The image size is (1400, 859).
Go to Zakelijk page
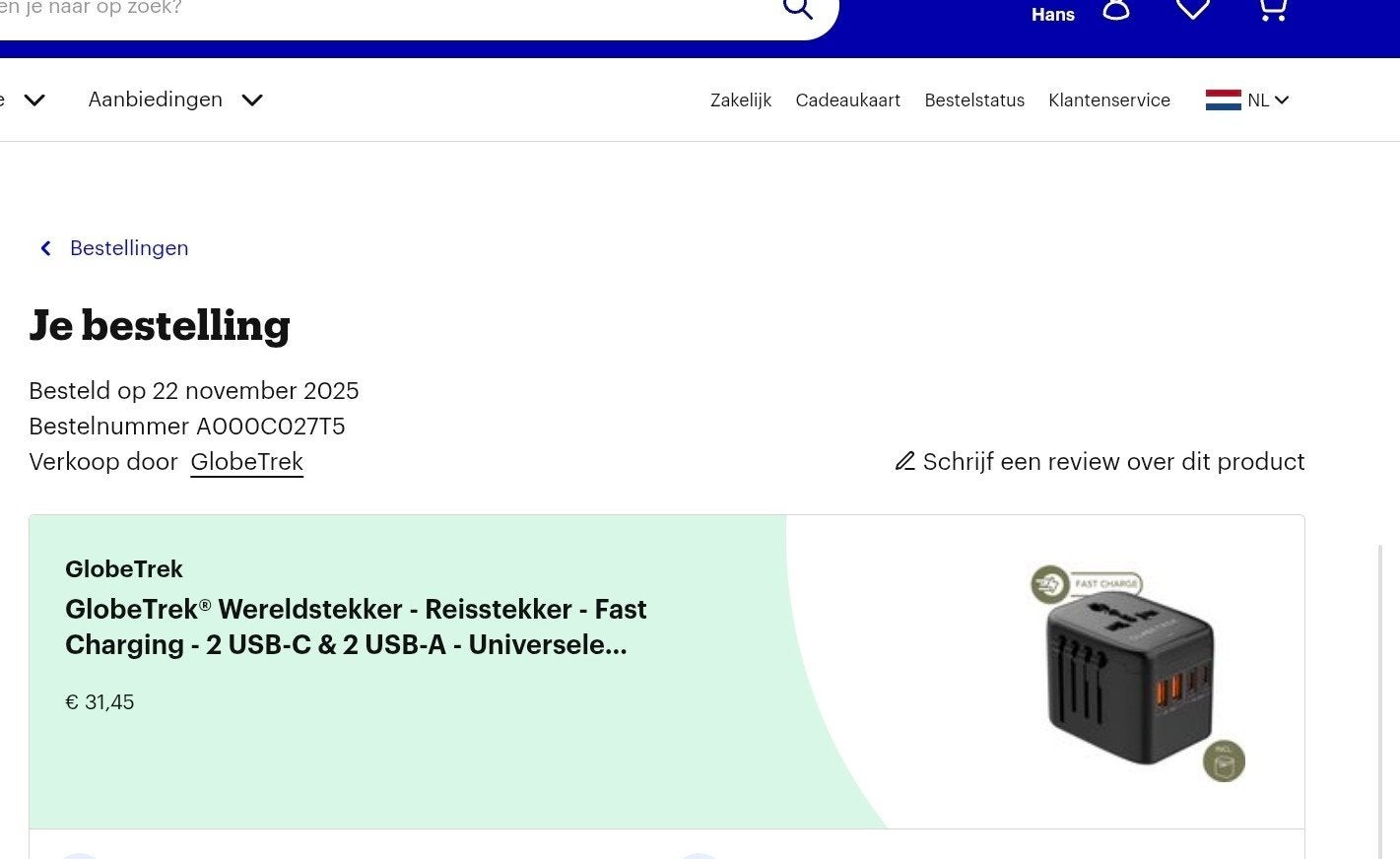point(741,100)
